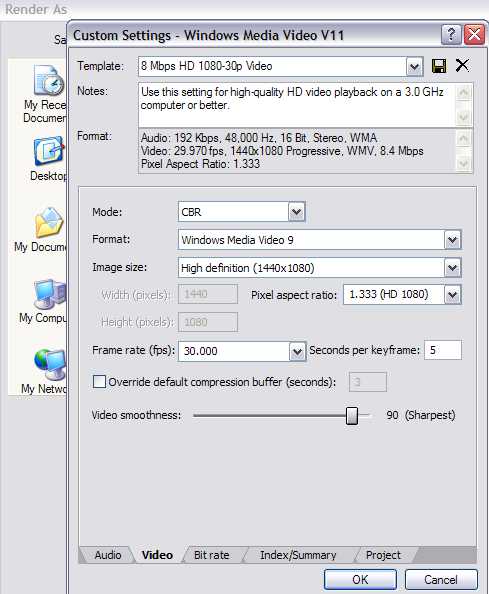Switch to the Bit rate tab
This screenshot has width=489, height=594.
pyautogui.click(x=212, y=555)
